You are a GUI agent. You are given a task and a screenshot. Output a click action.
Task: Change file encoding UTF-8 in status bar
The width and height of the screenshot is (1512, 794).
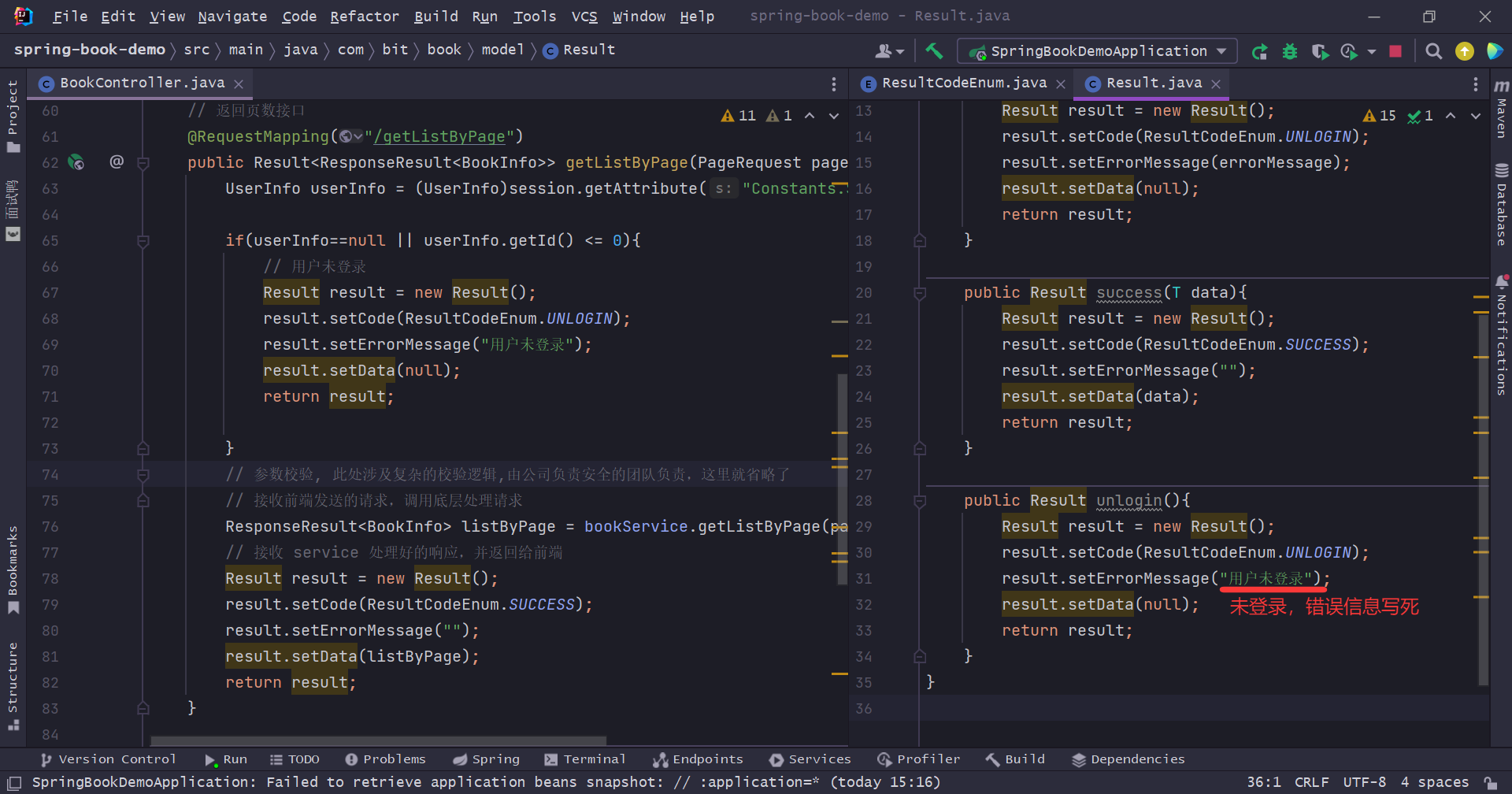[x=1365, y=782]
